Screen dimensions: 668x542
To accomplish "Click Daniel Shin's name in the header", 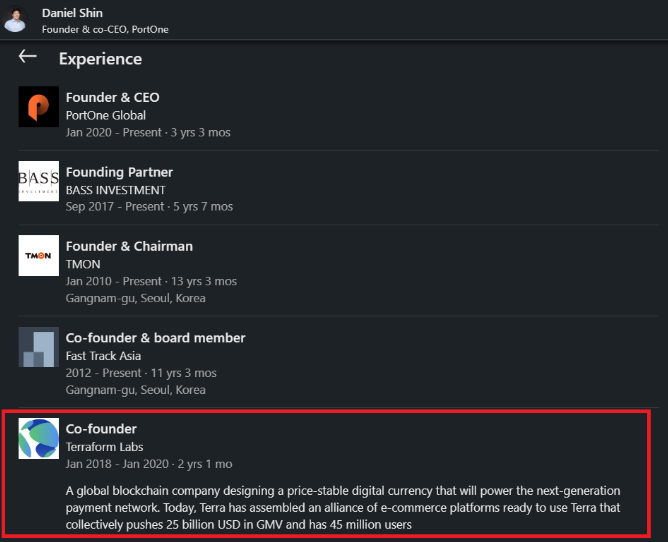I will coord(74,13).
